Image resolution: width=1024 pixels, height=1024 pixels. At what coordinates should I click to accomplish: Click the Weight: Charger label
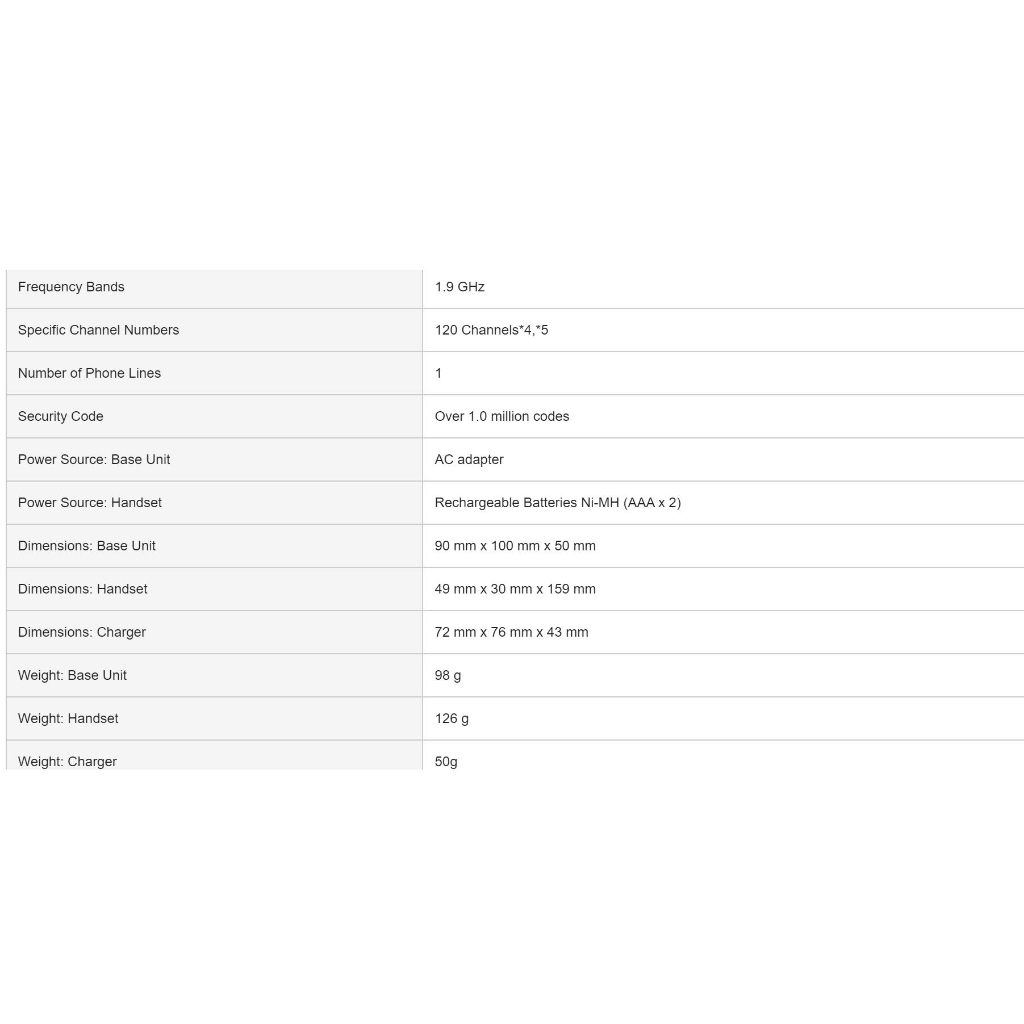click(x=67, y=760)
